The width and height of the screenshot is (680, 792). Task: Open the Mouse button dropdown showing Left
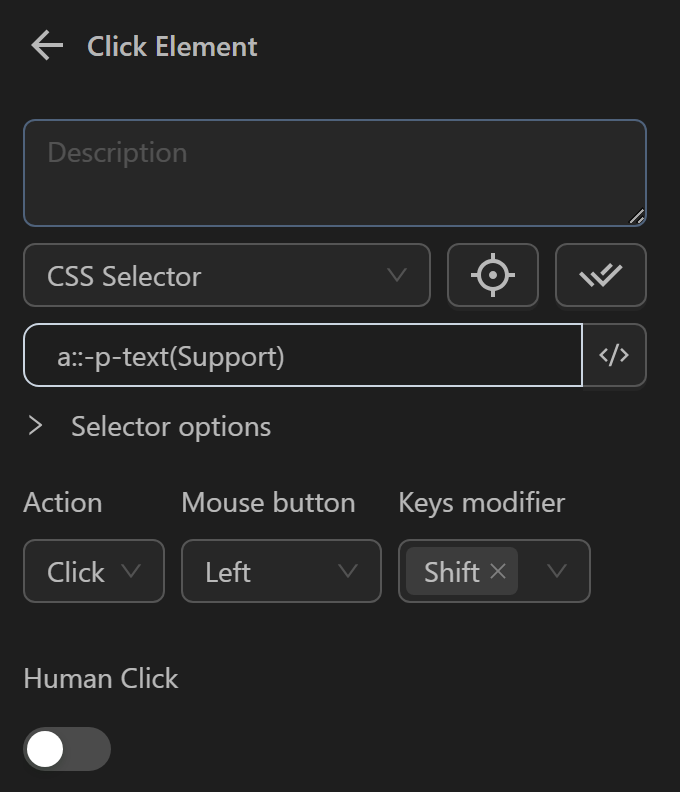(281, 572)
